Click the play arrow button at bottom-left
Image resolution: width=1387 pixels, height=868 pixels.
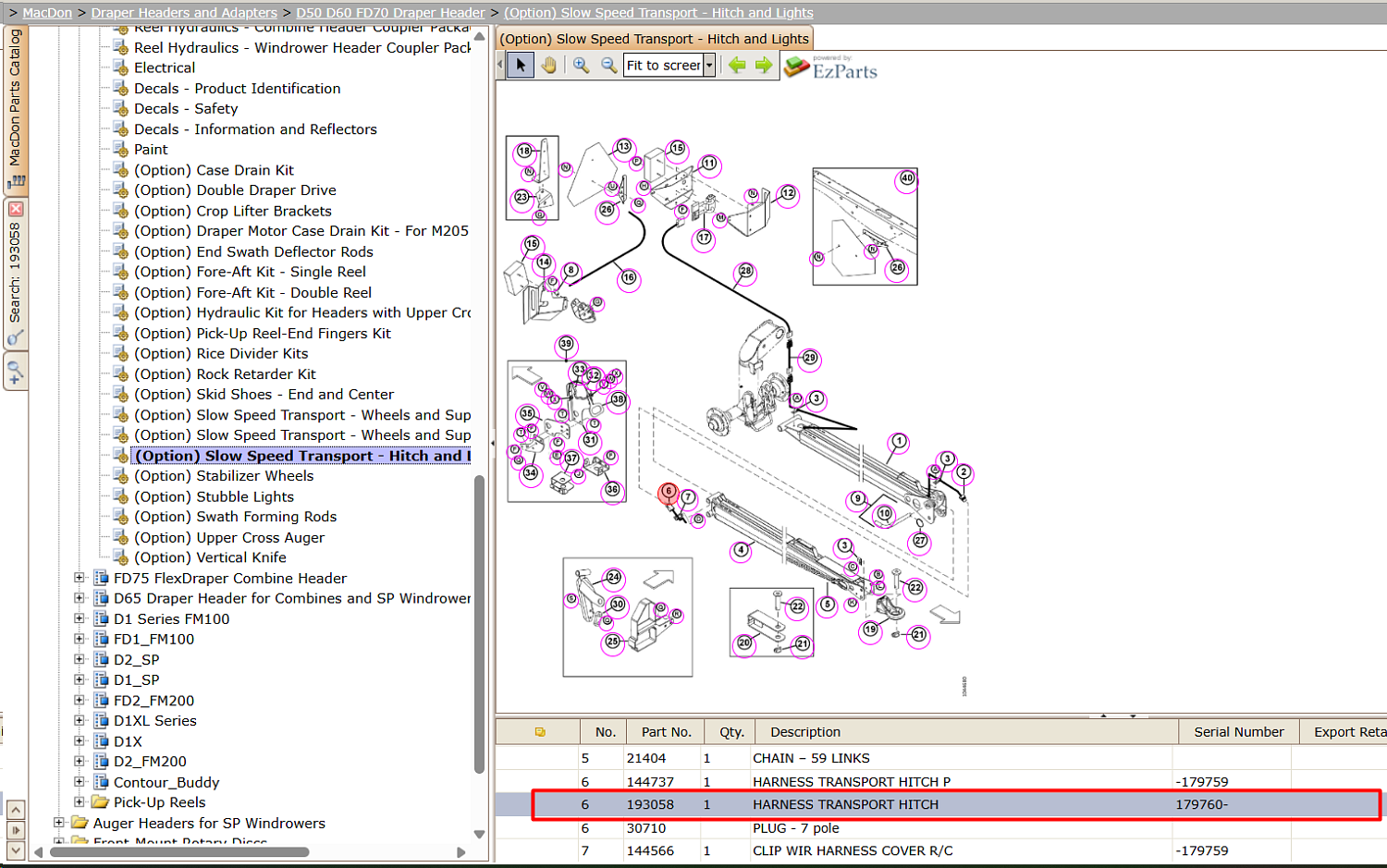(x=16, y=829)
